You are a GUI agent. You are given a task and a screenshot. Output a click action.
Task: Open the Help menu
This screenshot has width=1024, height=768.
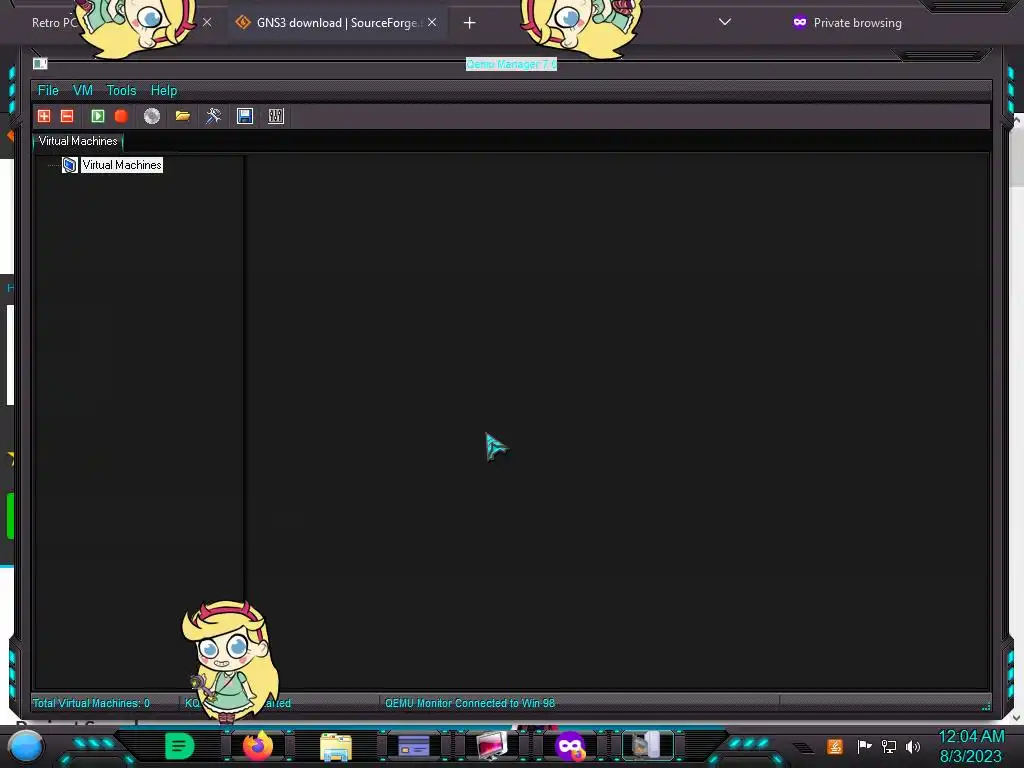point(164,90)
